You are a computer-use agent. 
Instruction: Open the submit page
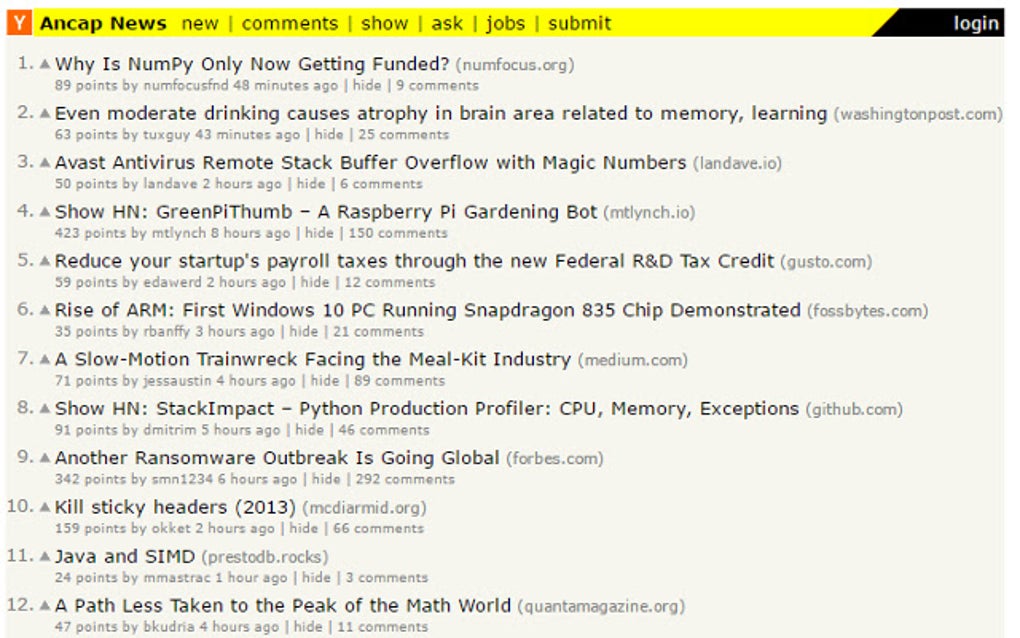click(x=580, y=23)
